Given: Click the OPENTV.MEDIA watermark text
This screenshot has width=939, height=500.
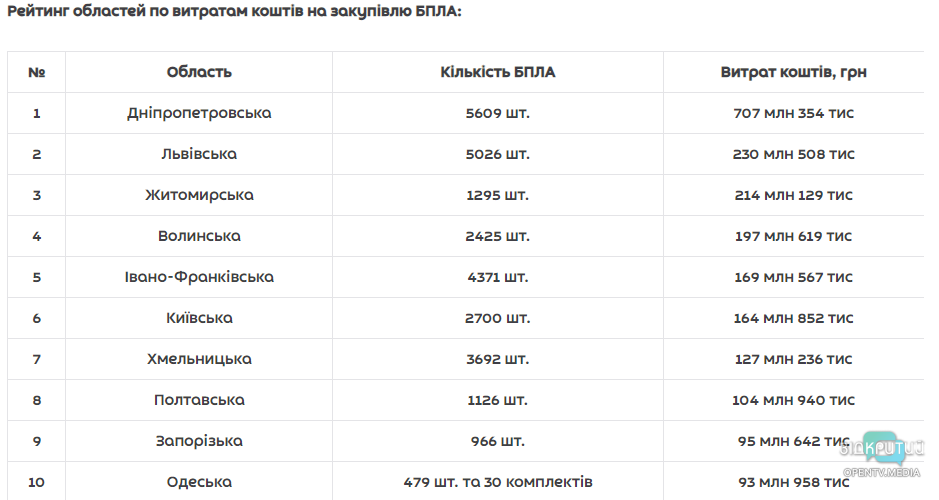Looking at the screenshot, I should pos(881,472).
